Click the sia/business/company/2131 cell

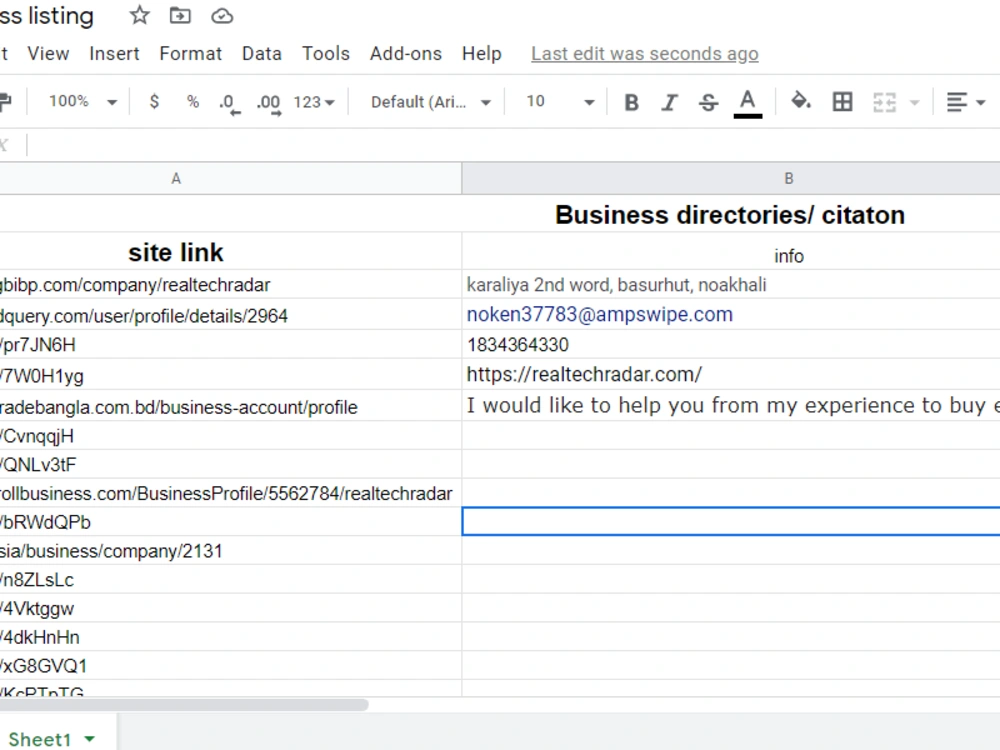tap(231, 550)
